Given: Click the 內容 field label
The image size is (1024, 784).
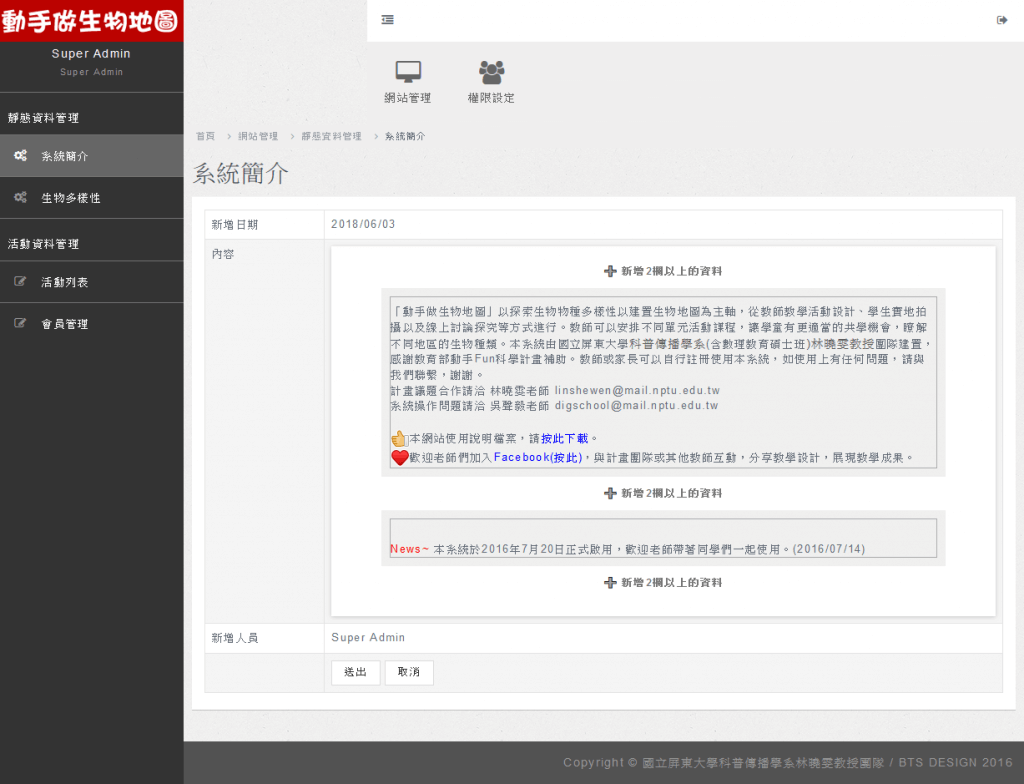Looking at the screenshot, I should pyautogui.click(x=223, y=254).
